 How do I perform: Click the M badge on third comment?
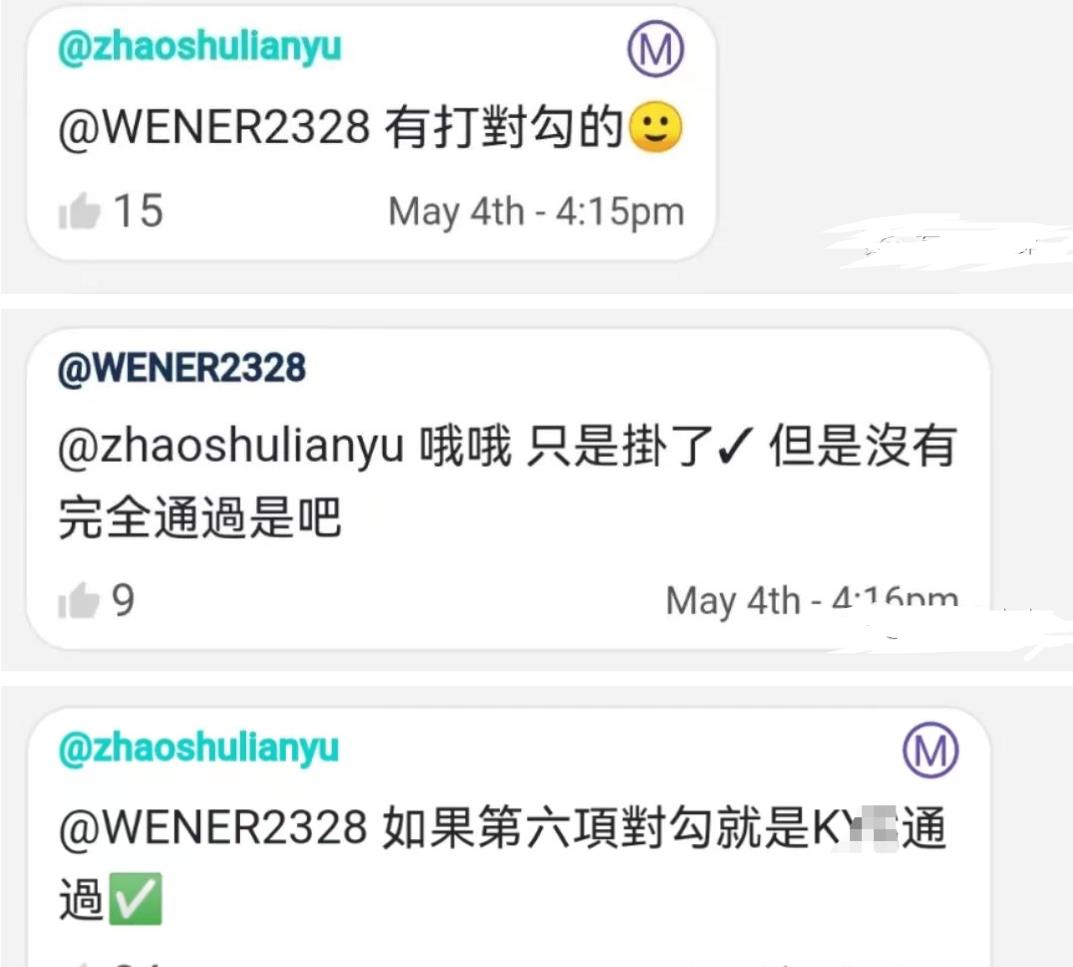click(930, 749)
